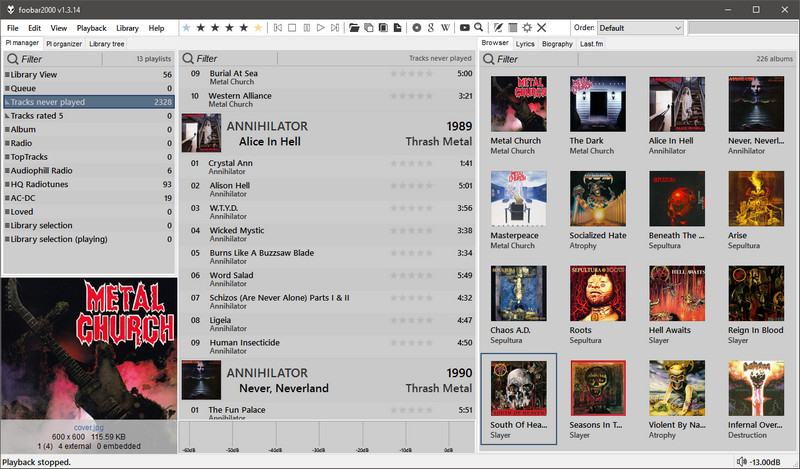800x469 pixels.
Task: Select the Queue playlist
Action: [x=89, y=88]
